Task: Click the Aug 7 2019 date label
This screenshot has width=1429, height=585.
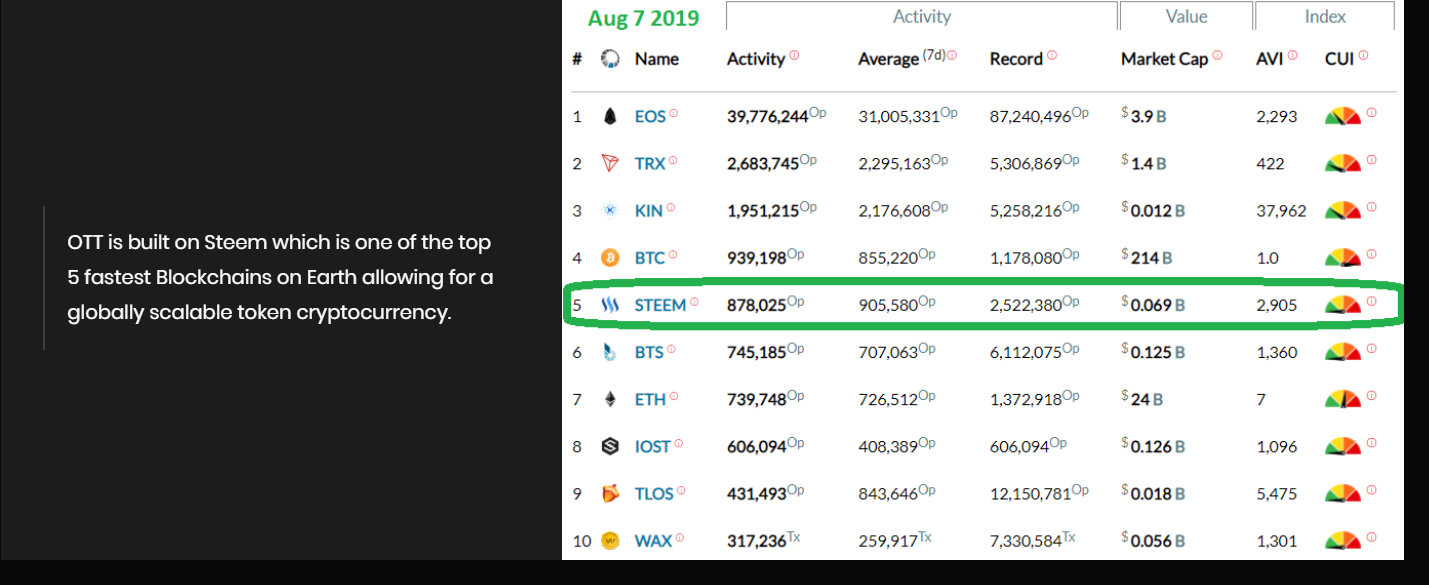Action: pyautogui.click(x=643, y=18)
